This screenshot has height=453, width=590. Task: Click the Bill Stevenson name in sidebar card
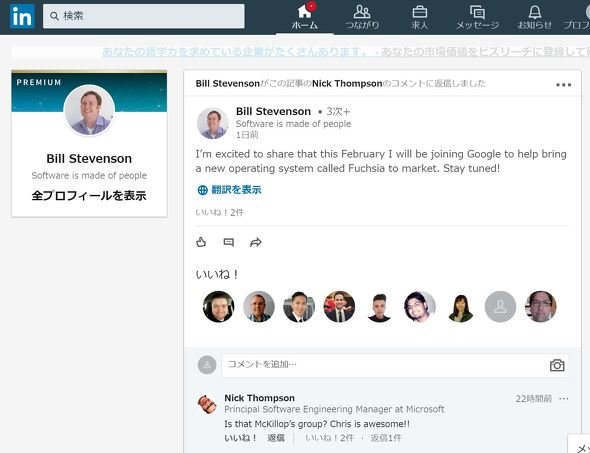point(89,158)
